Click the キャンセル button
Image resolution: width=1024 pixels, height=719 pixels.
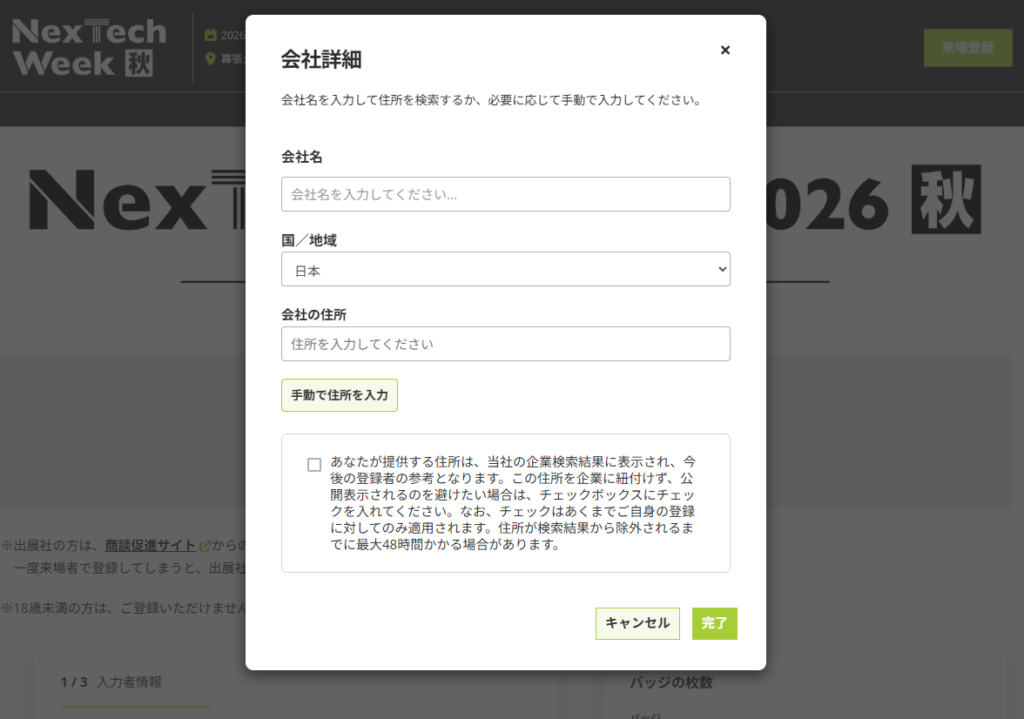point(637,623)
